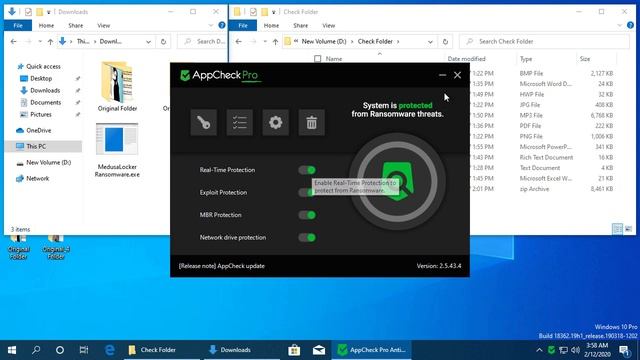Open the AppCheck quarantine trash bin
This screenshot has height=360, width=640.
tap(311, 122)
